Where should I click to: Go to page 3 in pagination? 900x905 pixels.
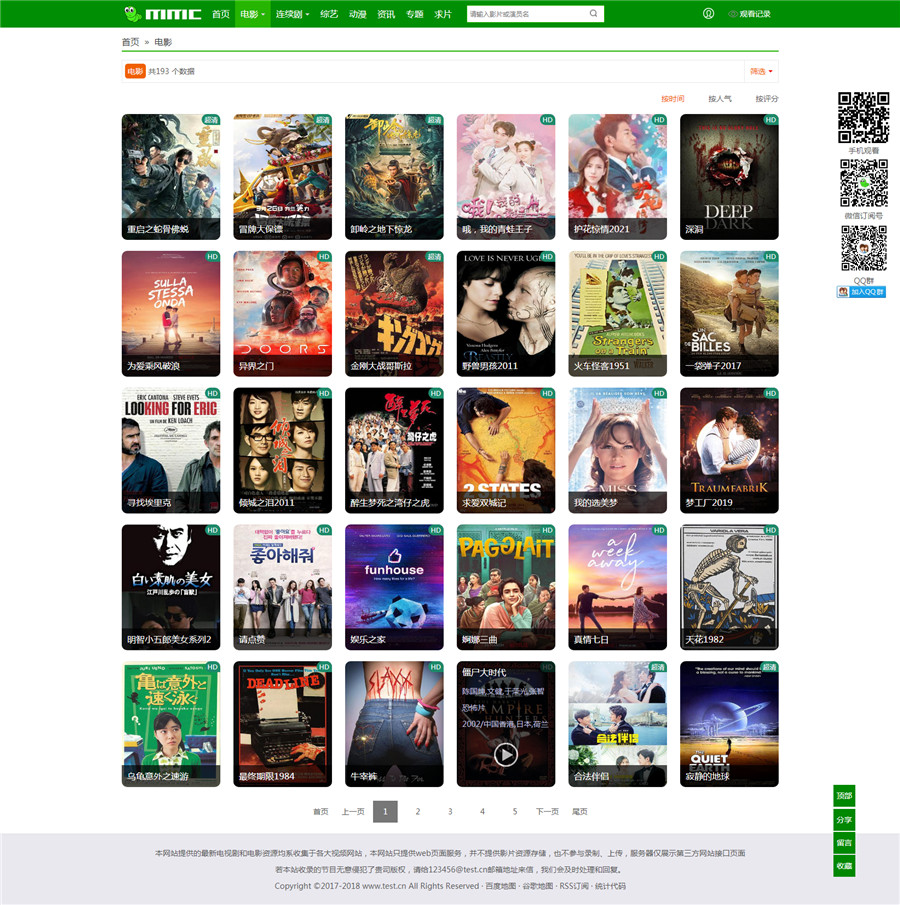tap(450, 811)
